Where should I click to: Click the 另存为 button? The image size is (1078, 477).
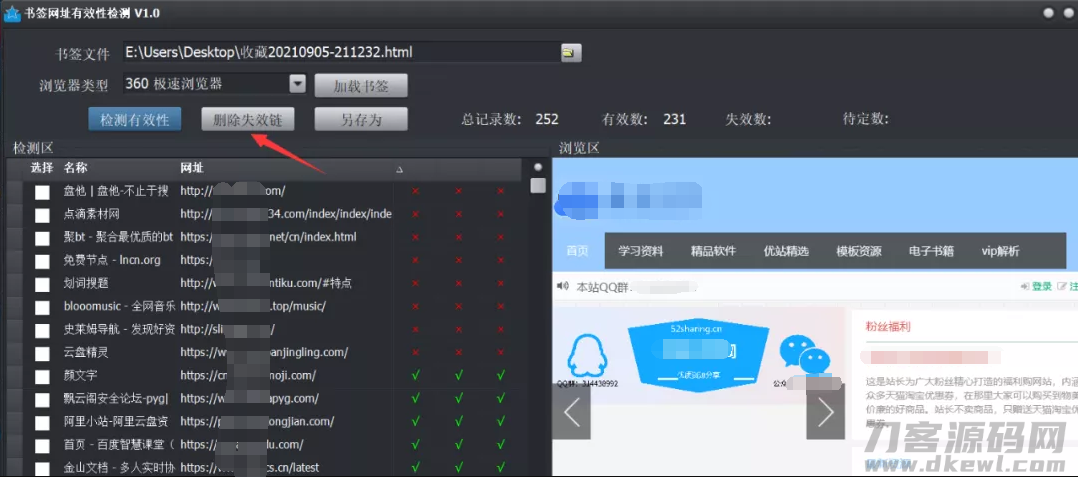click(x=361, y=119)
